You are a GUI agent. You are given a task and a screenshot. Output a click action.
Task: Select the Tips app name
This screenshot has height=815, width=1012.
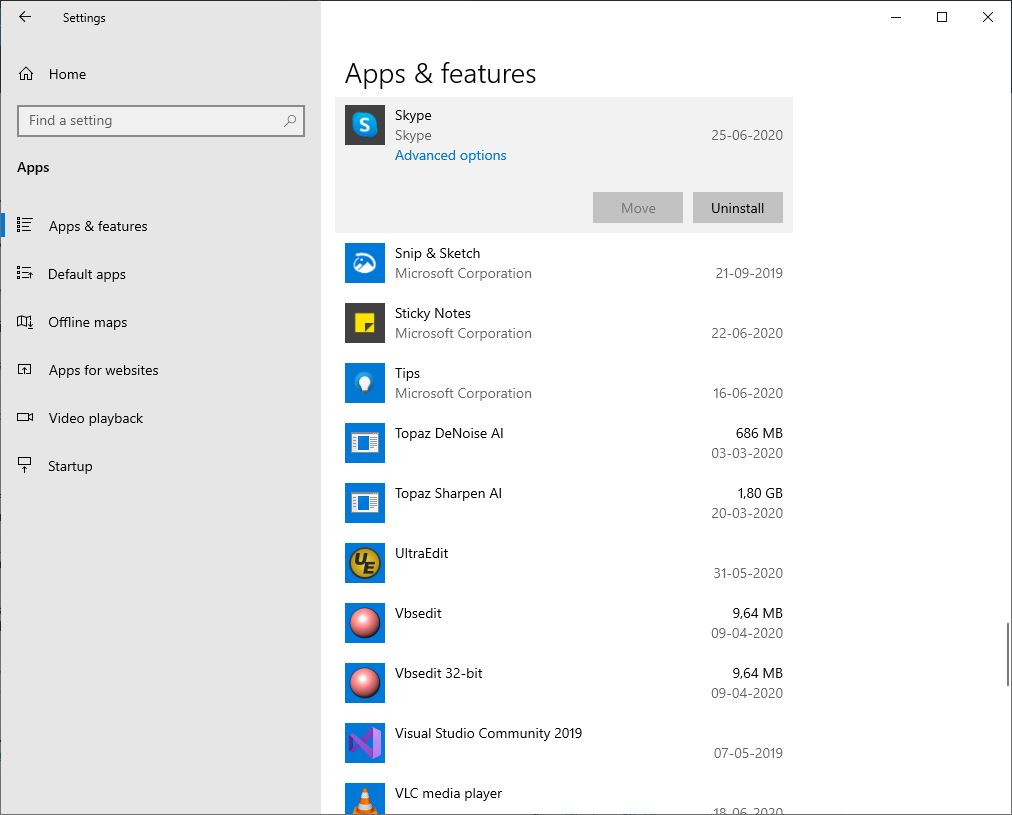click(x=407, y=373)
